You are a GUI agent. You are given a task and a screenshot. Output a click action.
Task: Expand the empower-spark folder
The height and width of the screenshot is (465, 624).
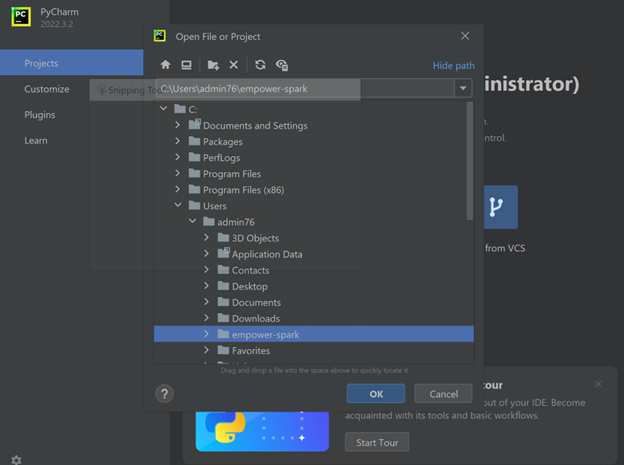pyautogui.click(x=206, y=334)
